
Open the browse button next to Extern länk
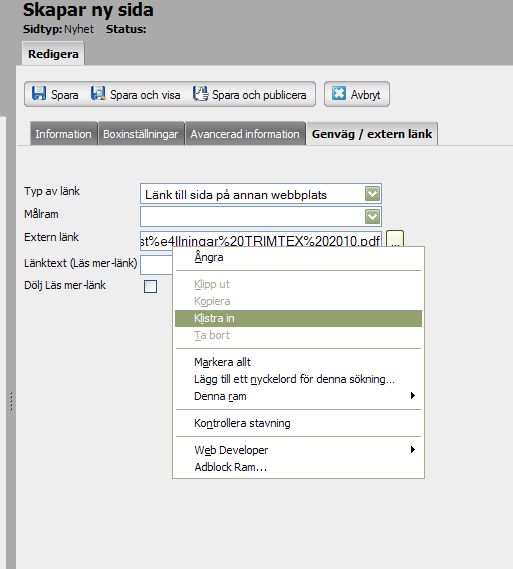click(395, 240)
